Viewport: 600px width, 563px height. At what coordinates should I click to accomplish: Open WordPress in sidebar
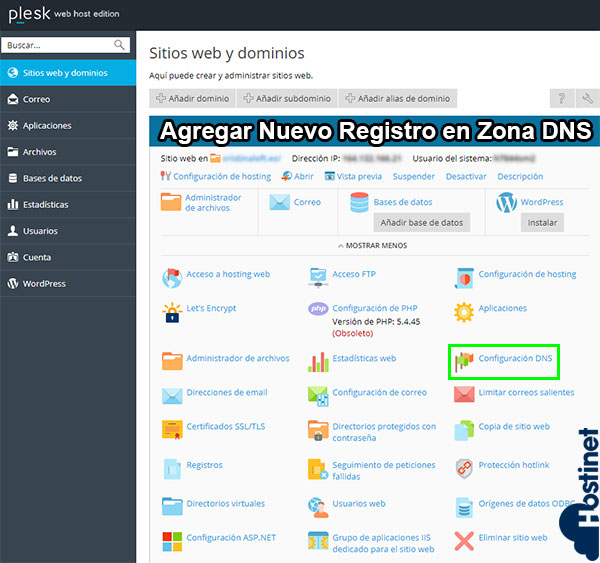(68, 284)
